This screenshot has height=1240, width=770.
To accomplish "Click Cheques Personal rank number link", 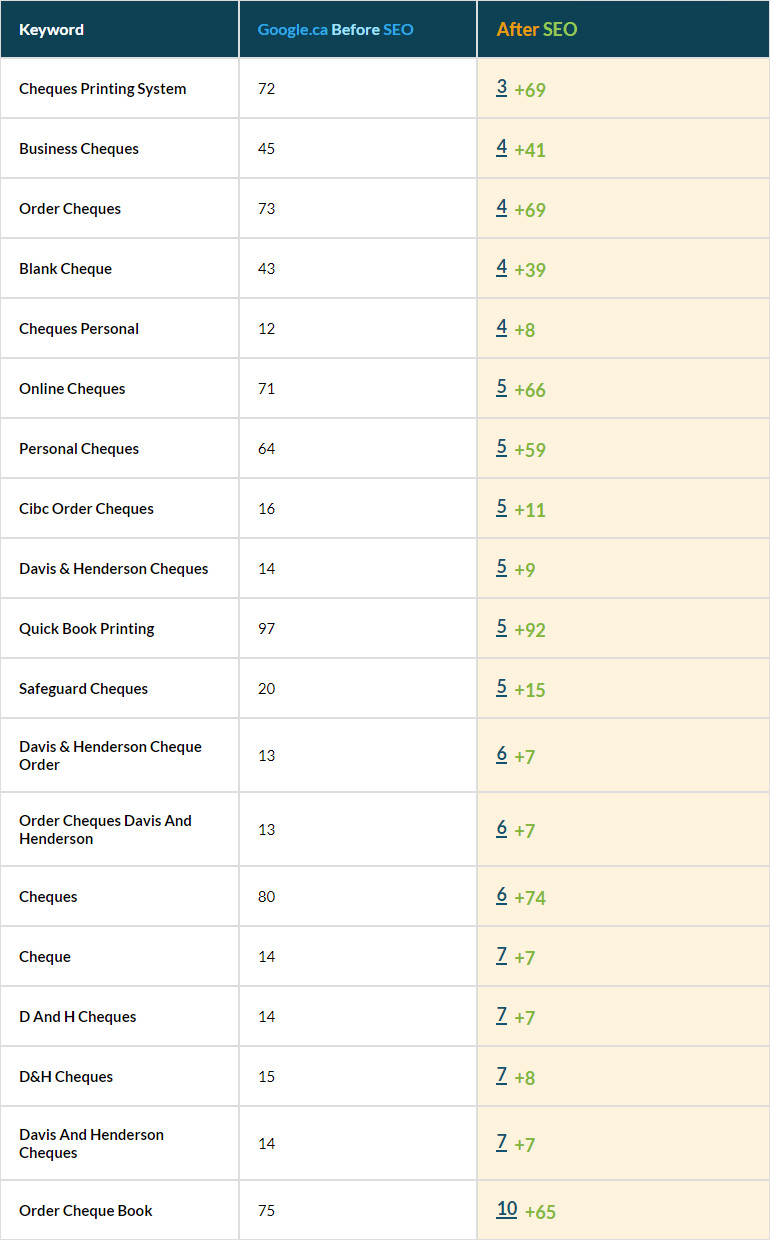I will tap(501, 328).
